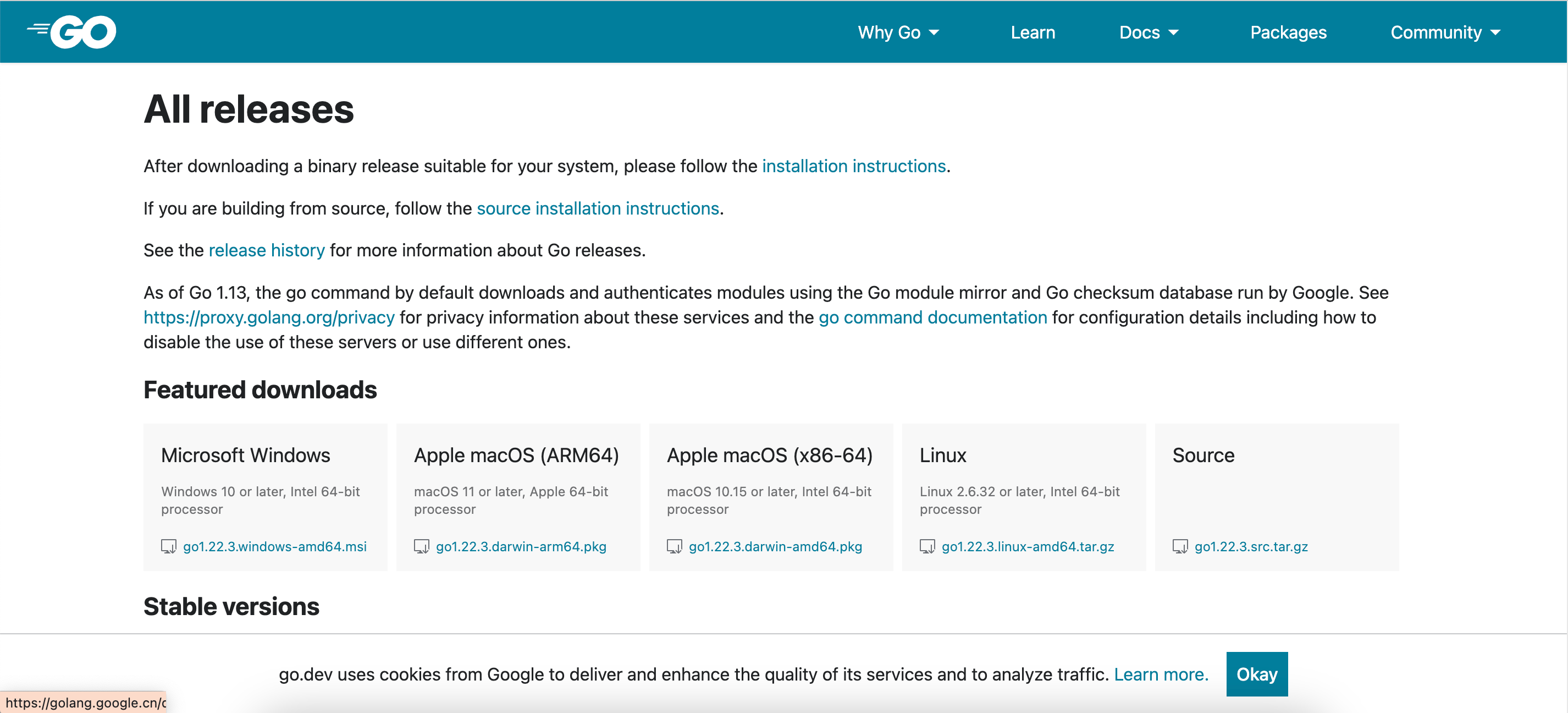
Task: Click the Microsoft Windows card title
Action: 245,455
